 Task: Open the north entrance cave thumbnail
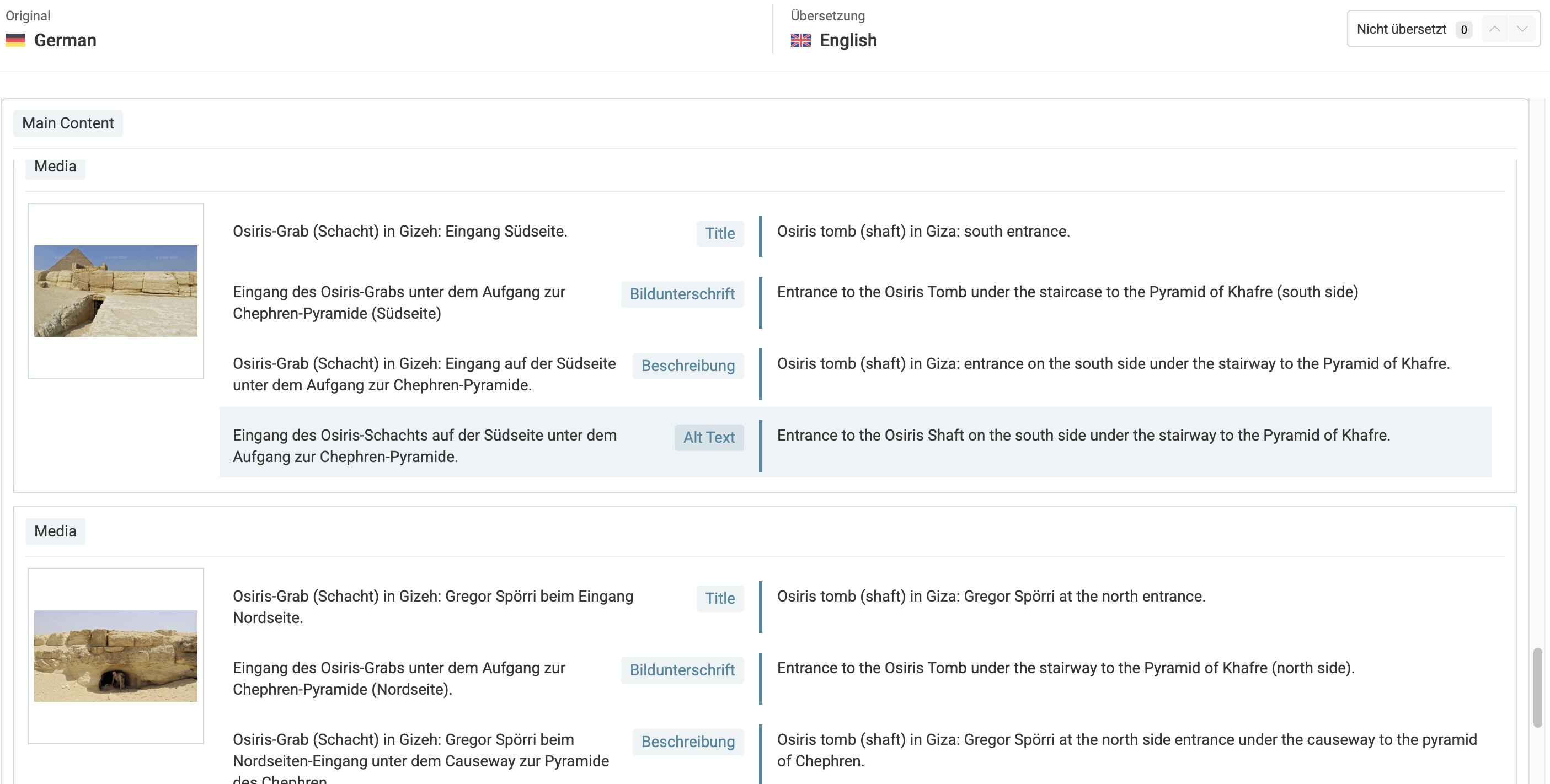click(115, 656)
